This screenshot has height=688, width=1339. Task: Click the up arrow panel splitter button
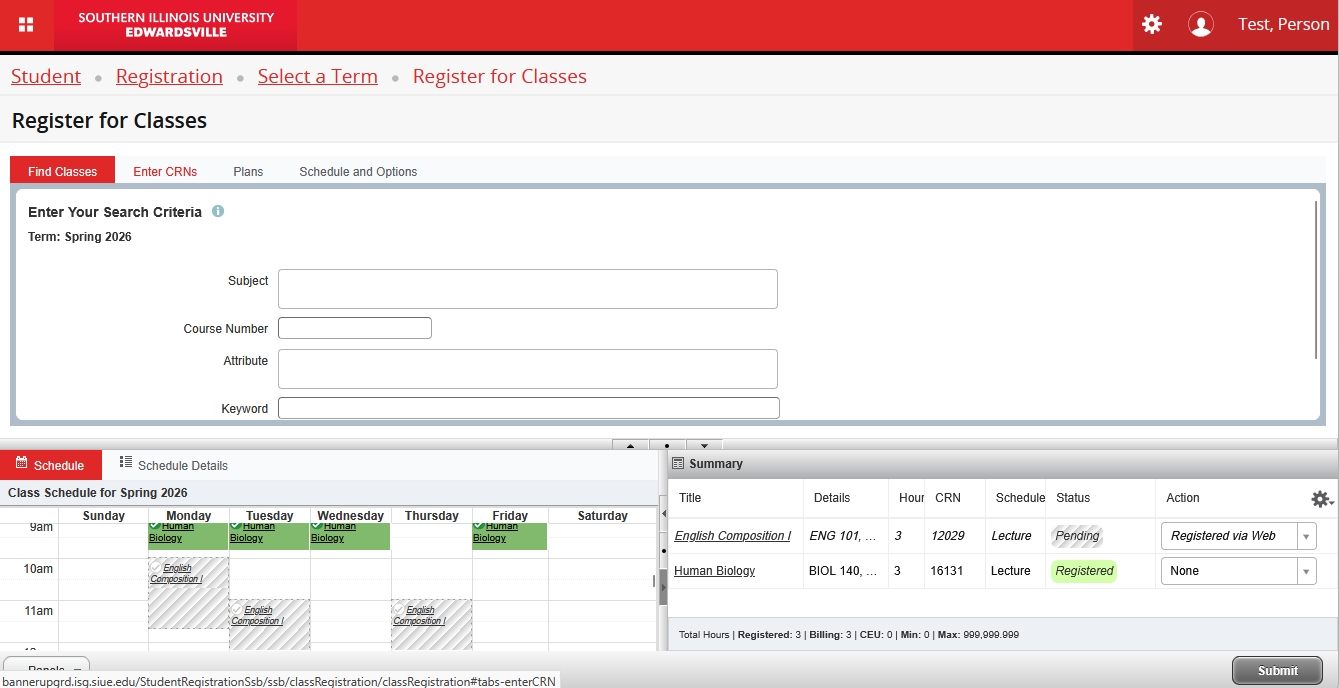pyautogui.click(x=630, y=446)
